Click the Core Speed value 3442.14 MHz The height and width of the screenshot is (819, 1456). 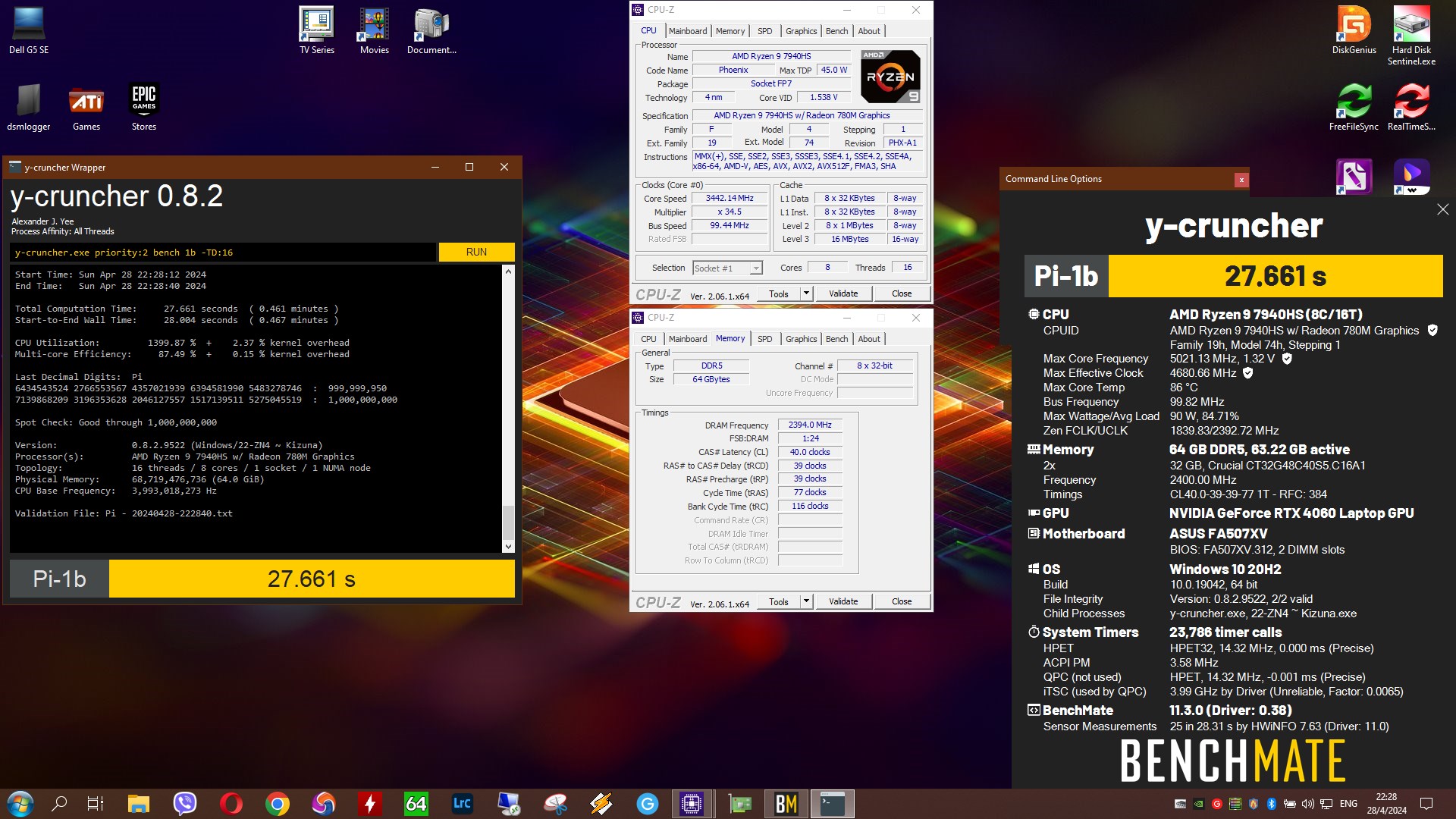pos(730,199)
